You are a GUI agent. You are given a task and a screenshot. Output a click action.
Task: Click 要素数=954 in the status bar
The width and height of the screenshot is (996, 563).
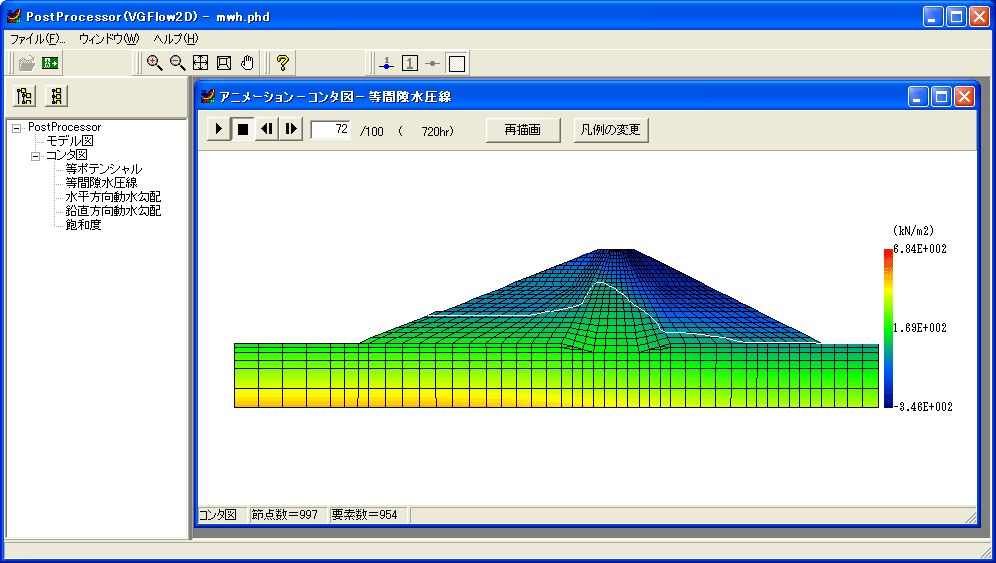click(365, 515)
